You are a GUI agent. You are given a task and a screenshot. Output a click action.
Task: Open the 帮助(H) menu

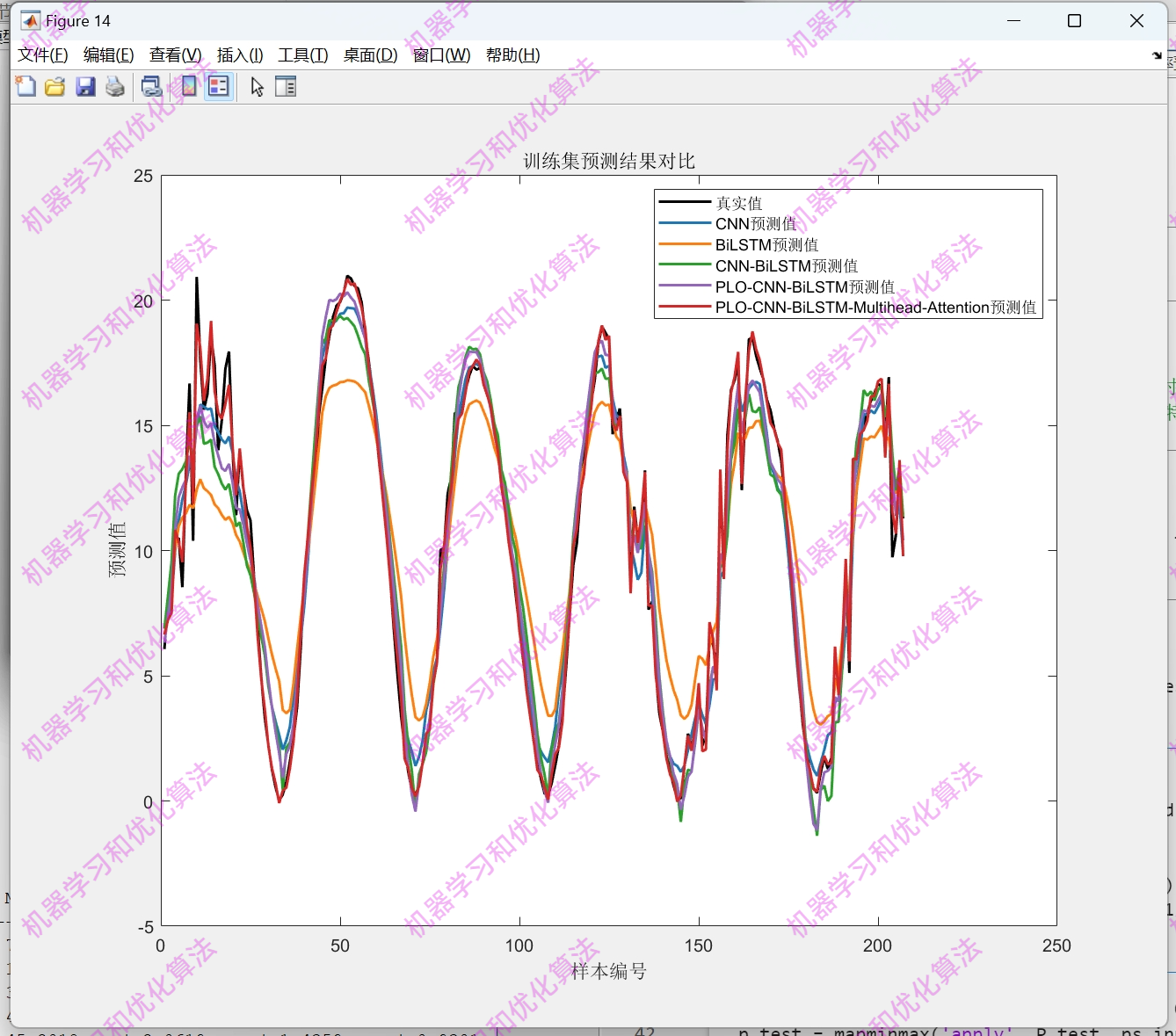point(513,55)
